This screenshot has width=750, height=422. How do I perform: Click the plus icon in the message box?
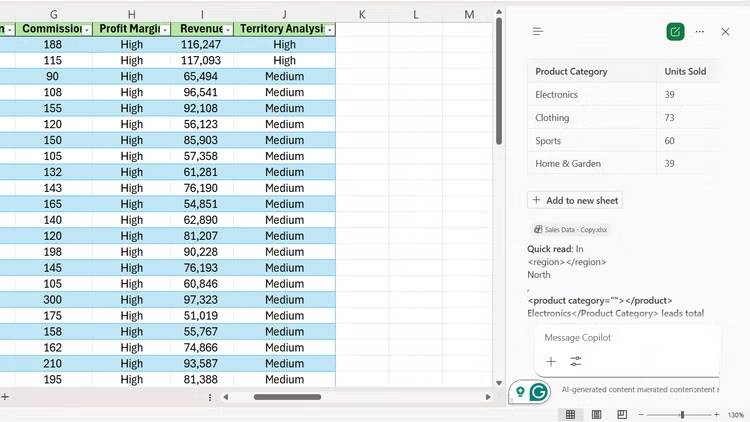coord(551,362)
